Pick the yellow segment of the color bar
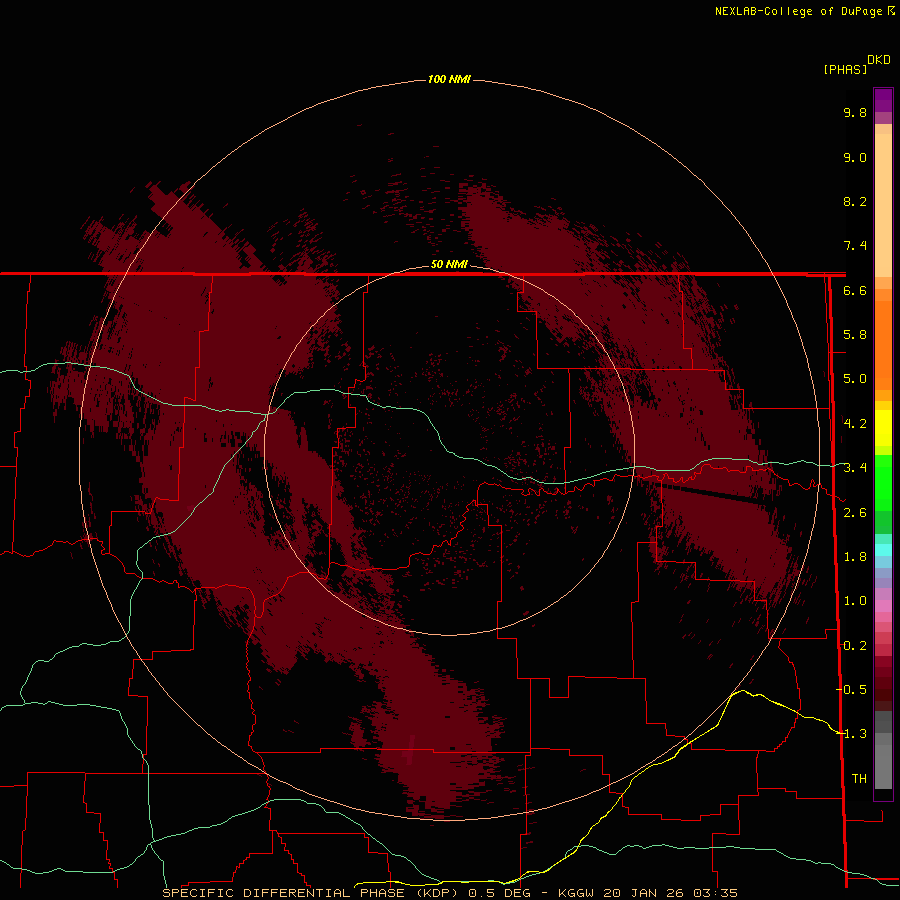Viewport: 900px width, 900px height. click(x=883, y=428)
